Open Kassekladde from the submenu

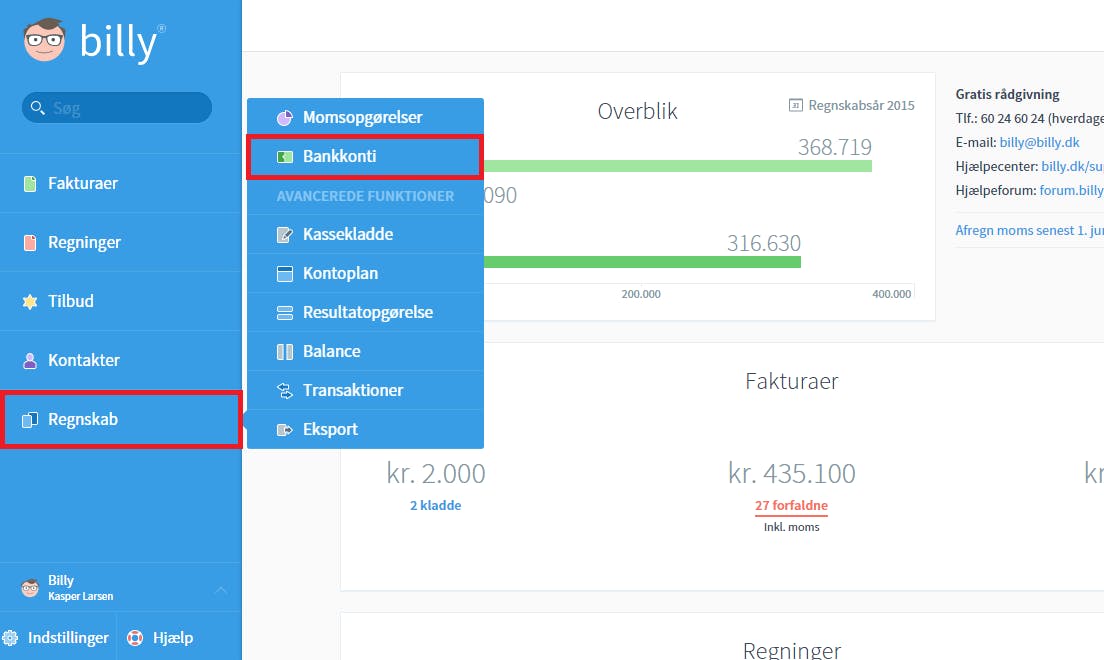click(365, 235)
